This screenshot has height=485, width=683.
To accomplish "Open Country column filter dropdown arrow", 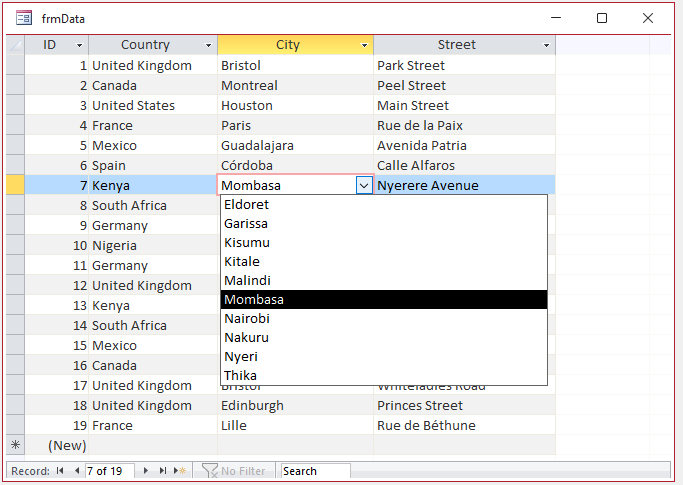I will (x=208, y=45).
